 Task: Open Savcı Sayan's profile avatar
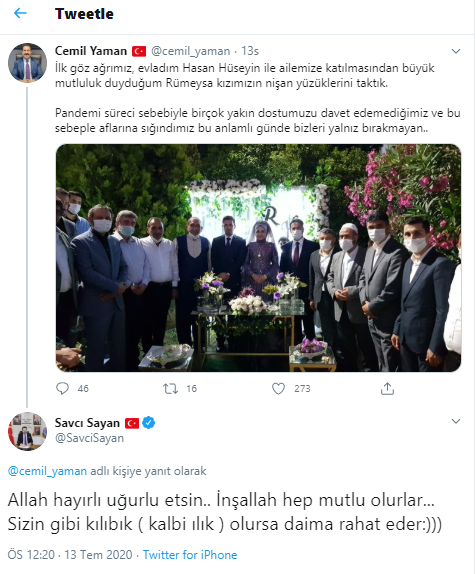(x=27, y=431)
